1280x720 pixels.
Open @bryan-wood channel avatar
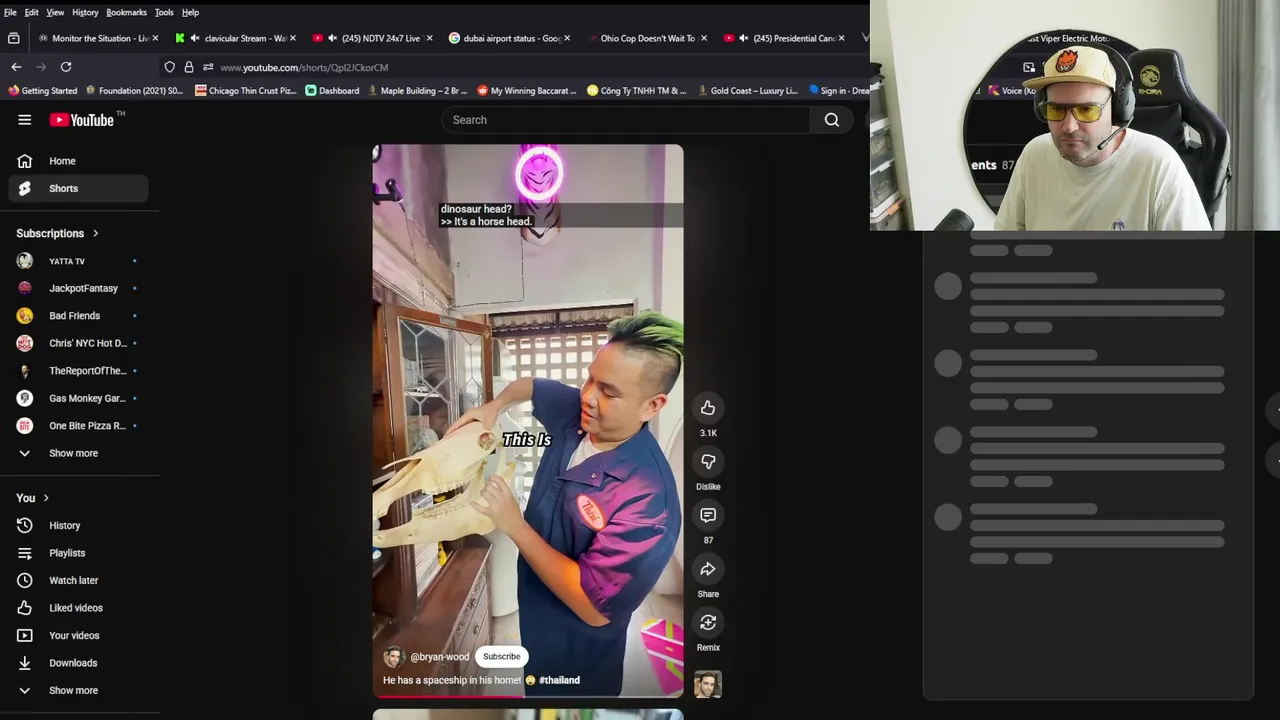point(393,657)
